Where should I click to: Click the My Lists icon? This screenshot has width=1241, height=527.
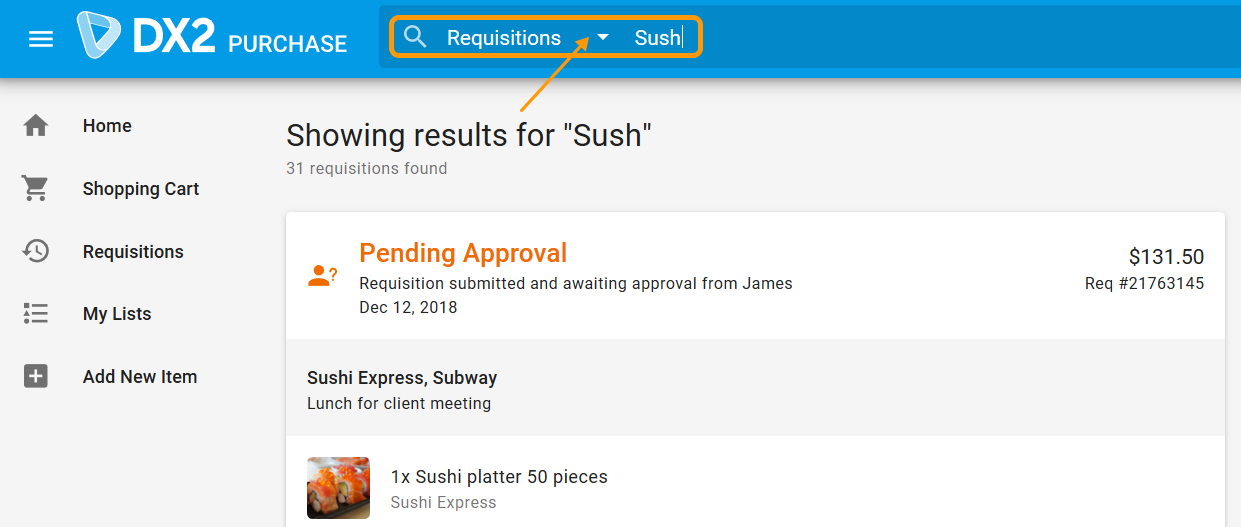tap(36, 314)
